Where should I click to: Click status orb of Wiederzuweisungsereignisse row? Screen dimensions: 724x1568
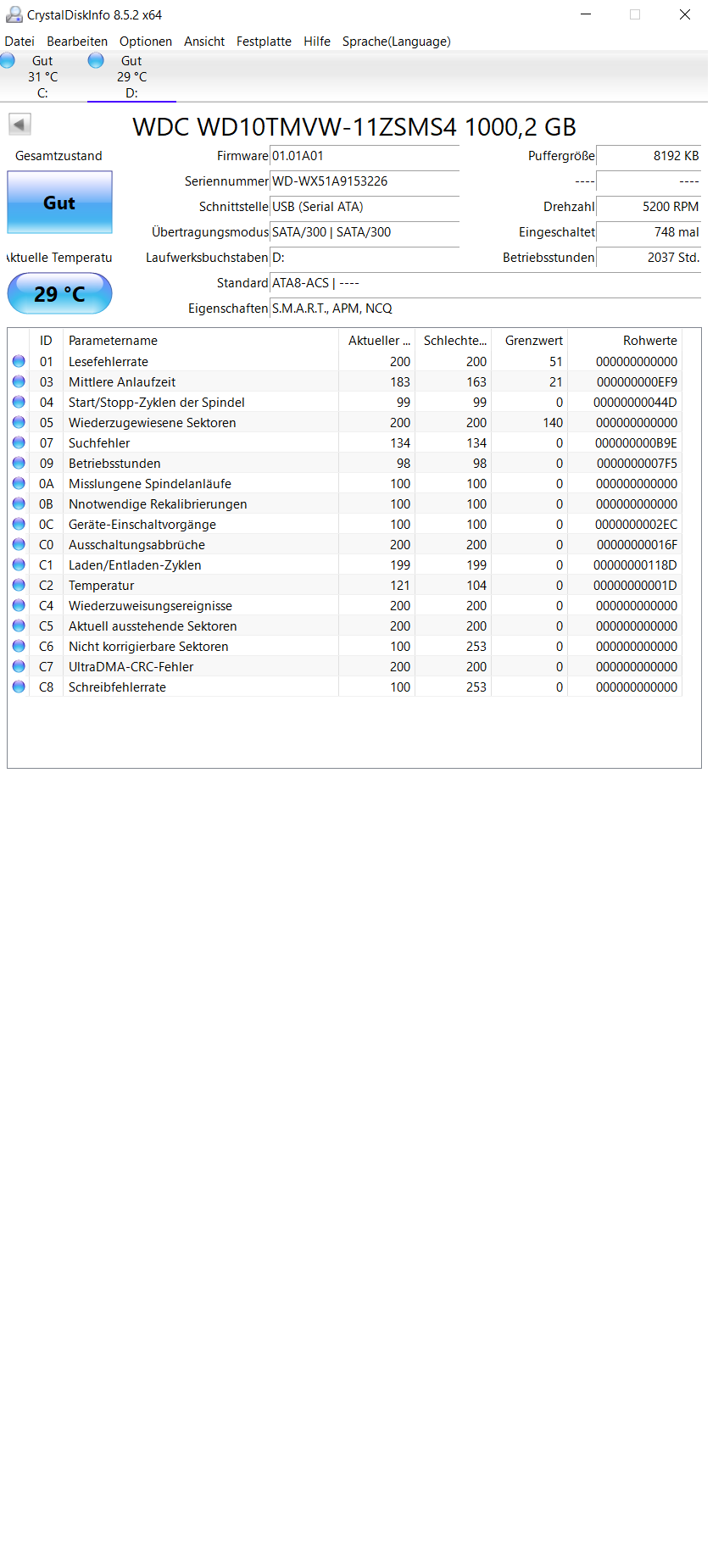click(19, 605)
